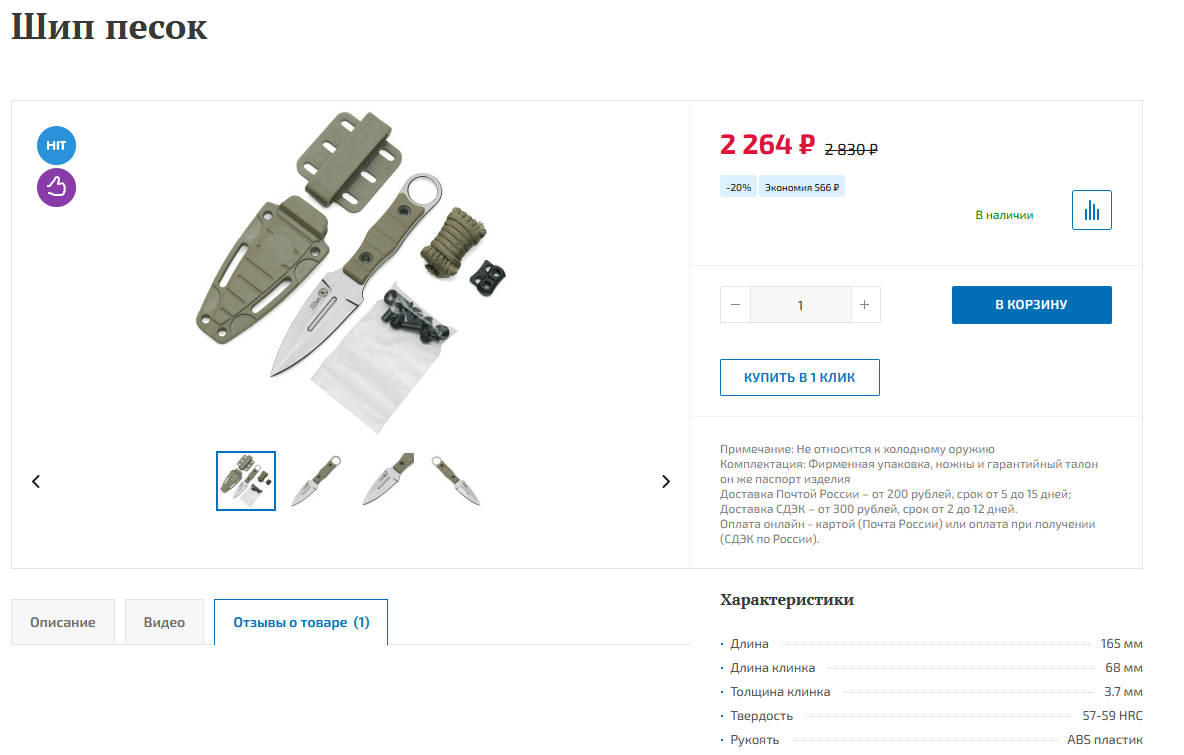Click the blue HIT badge icon
Image resolution: width=1184 pixels, height=755 pixels.
coord(57,146)
